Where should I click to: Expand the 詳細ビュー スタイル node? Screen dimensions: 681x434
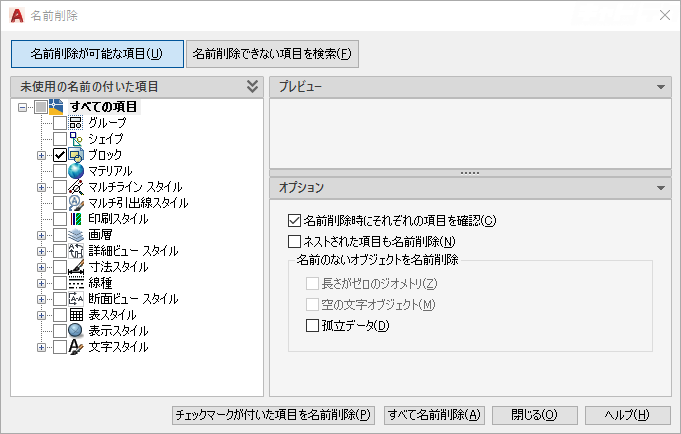click(x=41, y=252)
